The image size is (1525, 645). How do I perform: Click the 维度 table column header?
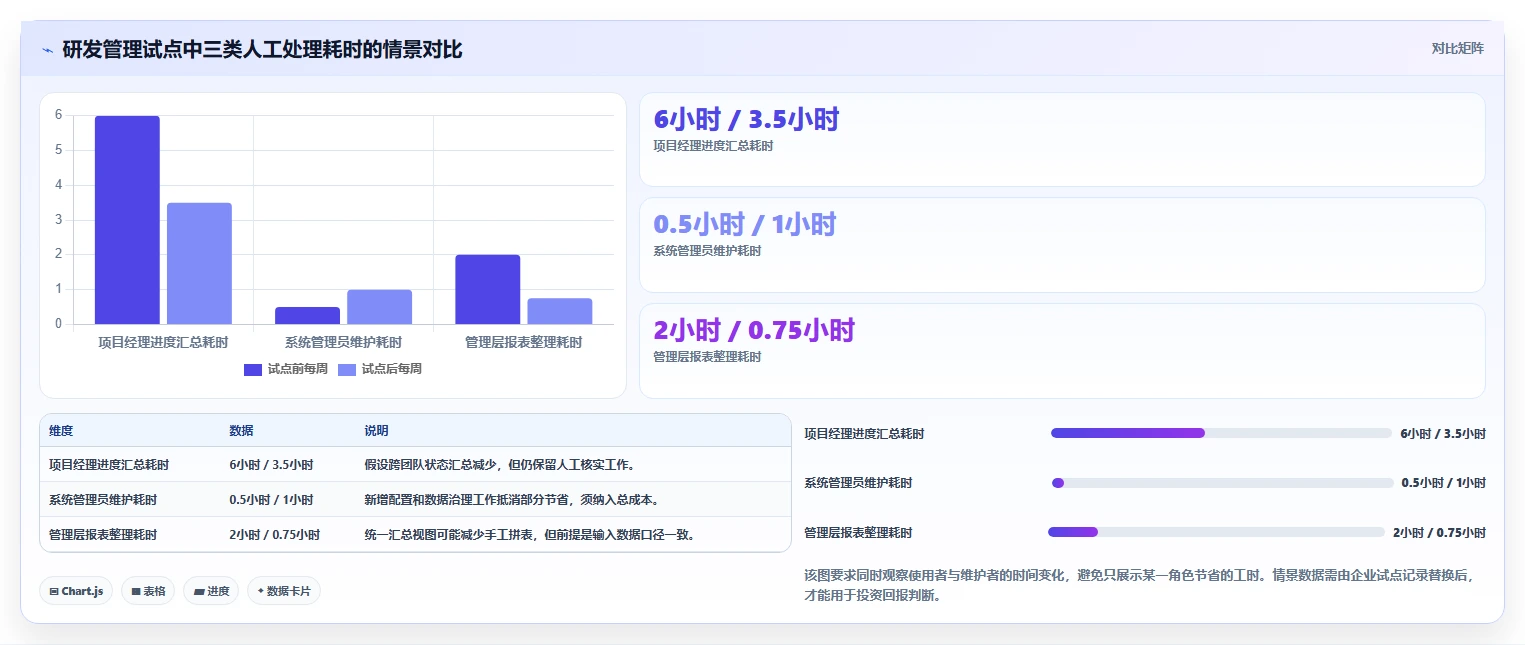point(61,431)
